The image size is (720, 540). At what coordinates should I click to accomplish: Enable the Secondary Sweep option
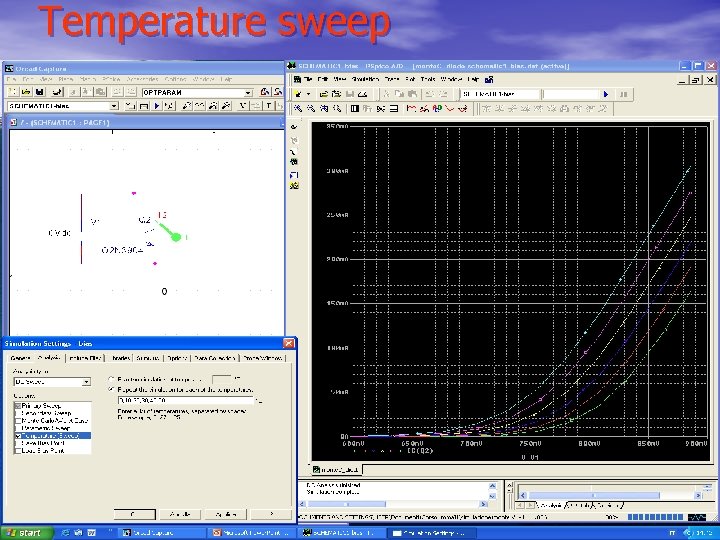click(x=18, y=413)
